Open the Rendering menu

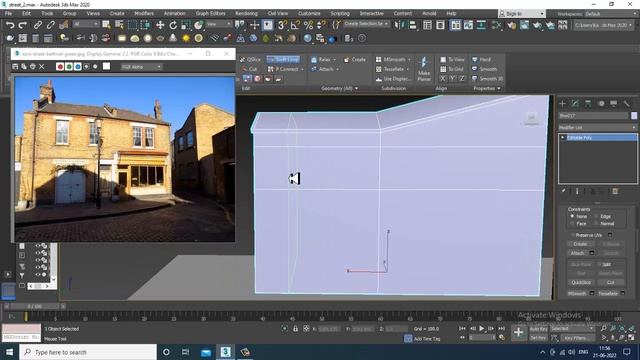pyautogui.click(x=246, y=13)
